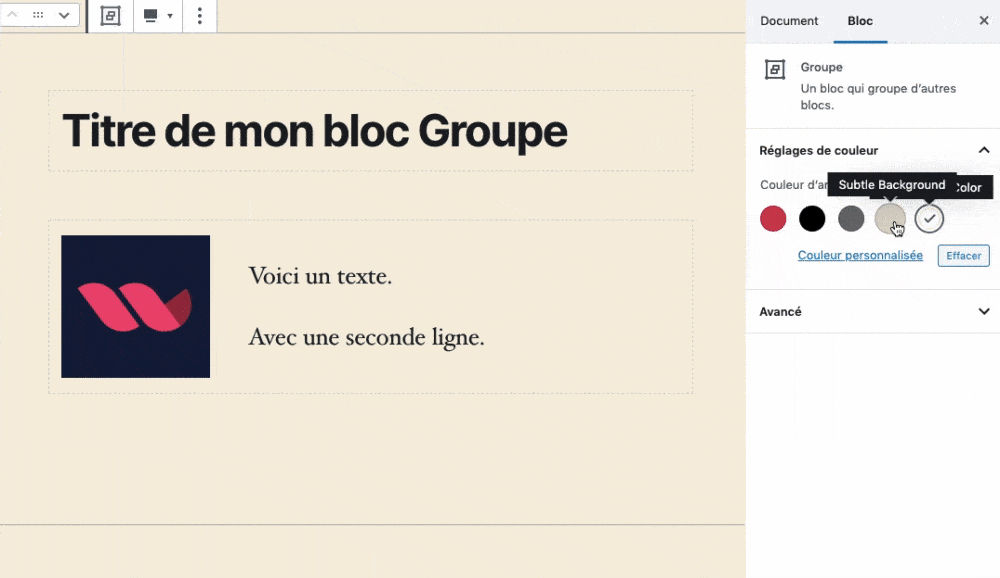The width and height of the screenshot is (1000, 578).
Task: Click the Group block type icon in toolbar
Action: coord(110,16)
